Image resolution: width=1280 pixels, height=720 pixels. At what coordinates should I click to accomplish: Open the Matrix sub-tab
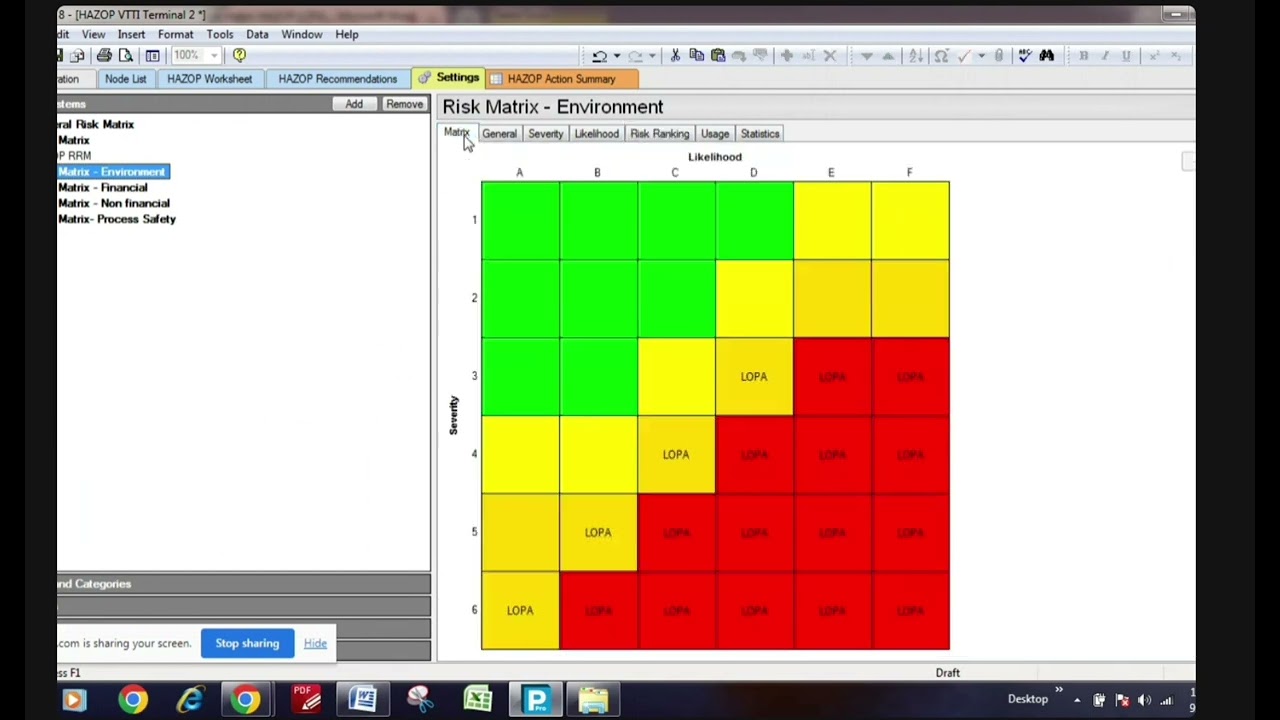[x=456, y=133]
